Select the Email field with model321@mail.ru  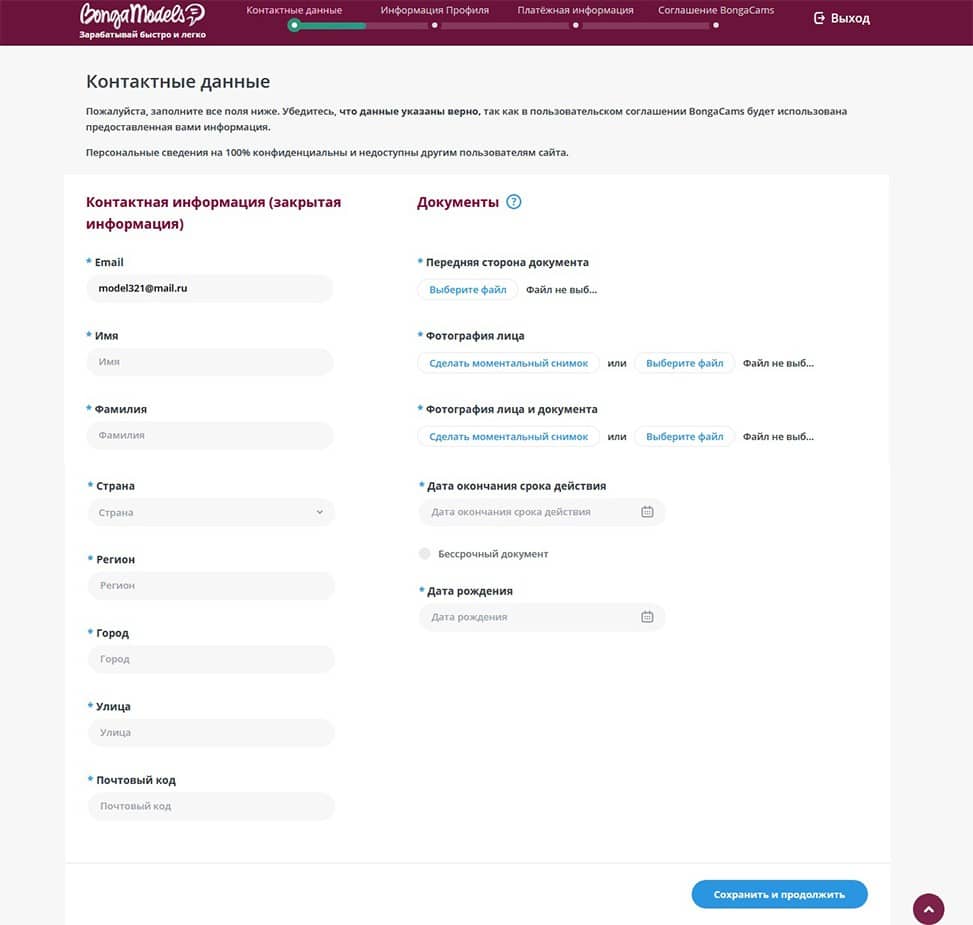[x=210, y=288]
